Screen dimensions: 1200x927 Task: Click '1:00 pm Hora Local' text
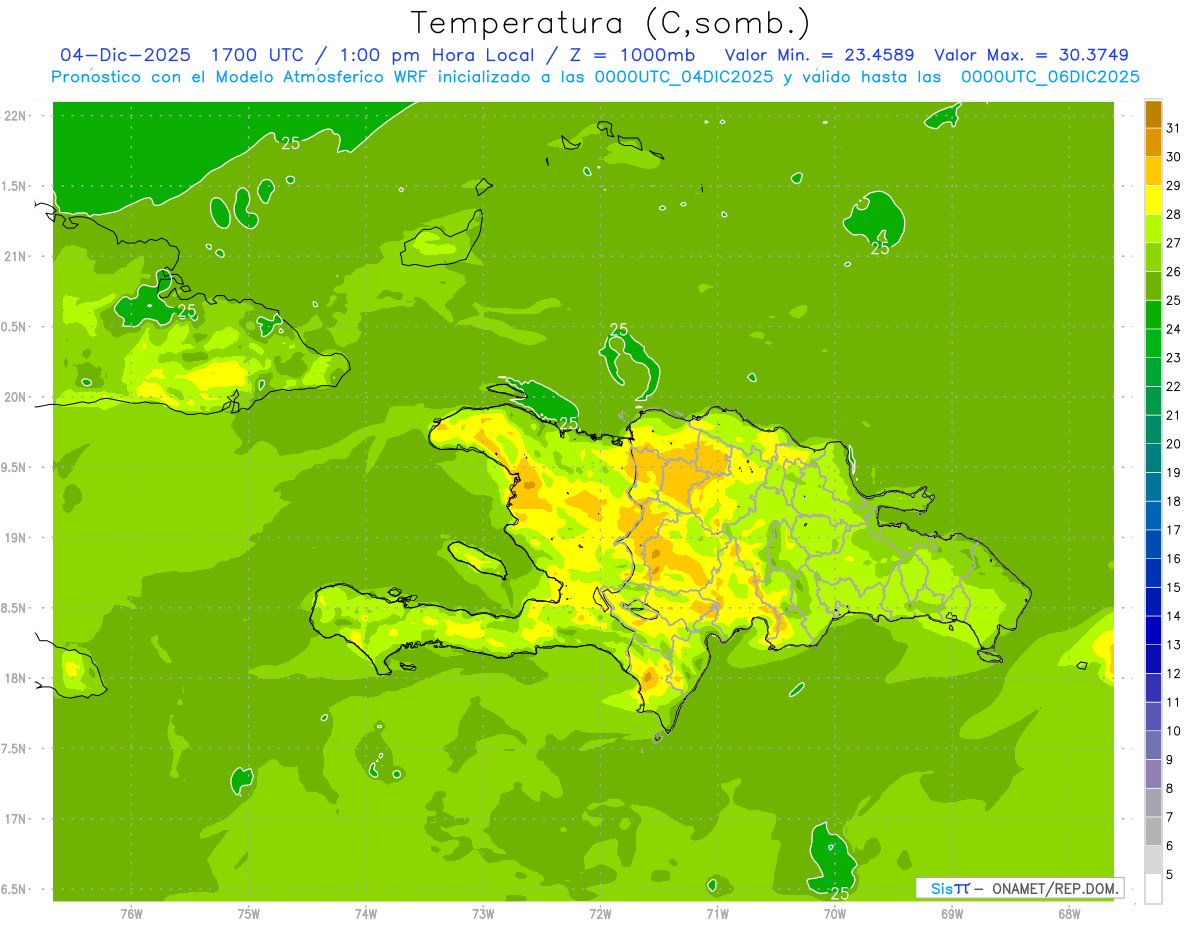(x=441, y=55)
